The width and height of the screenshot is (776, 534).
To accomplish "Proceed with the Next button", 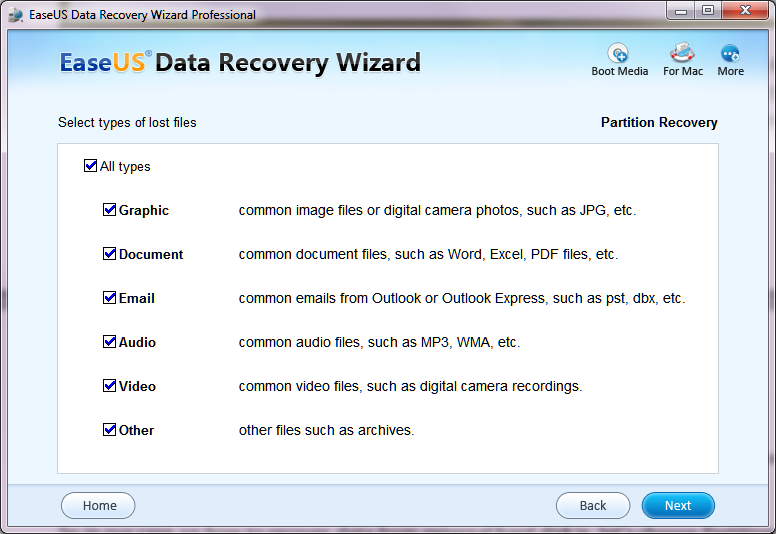I will pos(678,505).
